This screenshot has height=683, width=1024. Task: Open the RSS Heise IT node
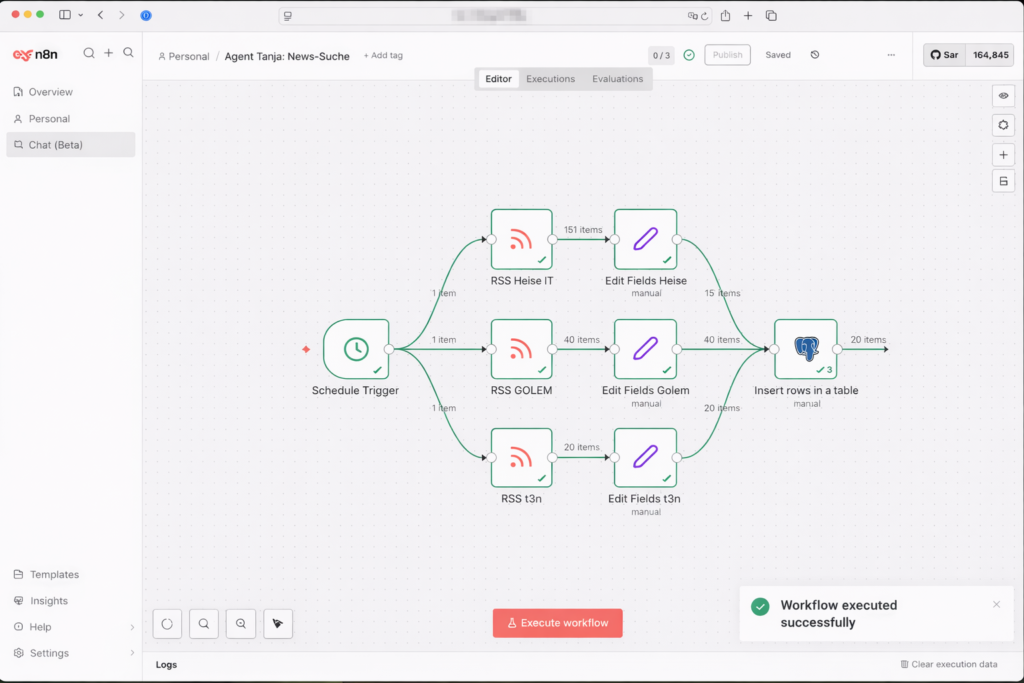[x=521, y=240]
